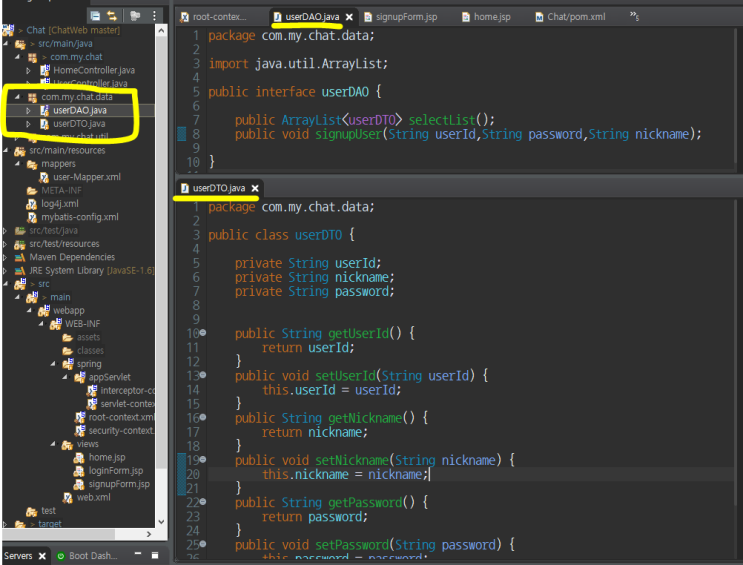Click the mybatis-config.xml file icon
Viewport: 743px width, 565px height.
tap(32, 217)
